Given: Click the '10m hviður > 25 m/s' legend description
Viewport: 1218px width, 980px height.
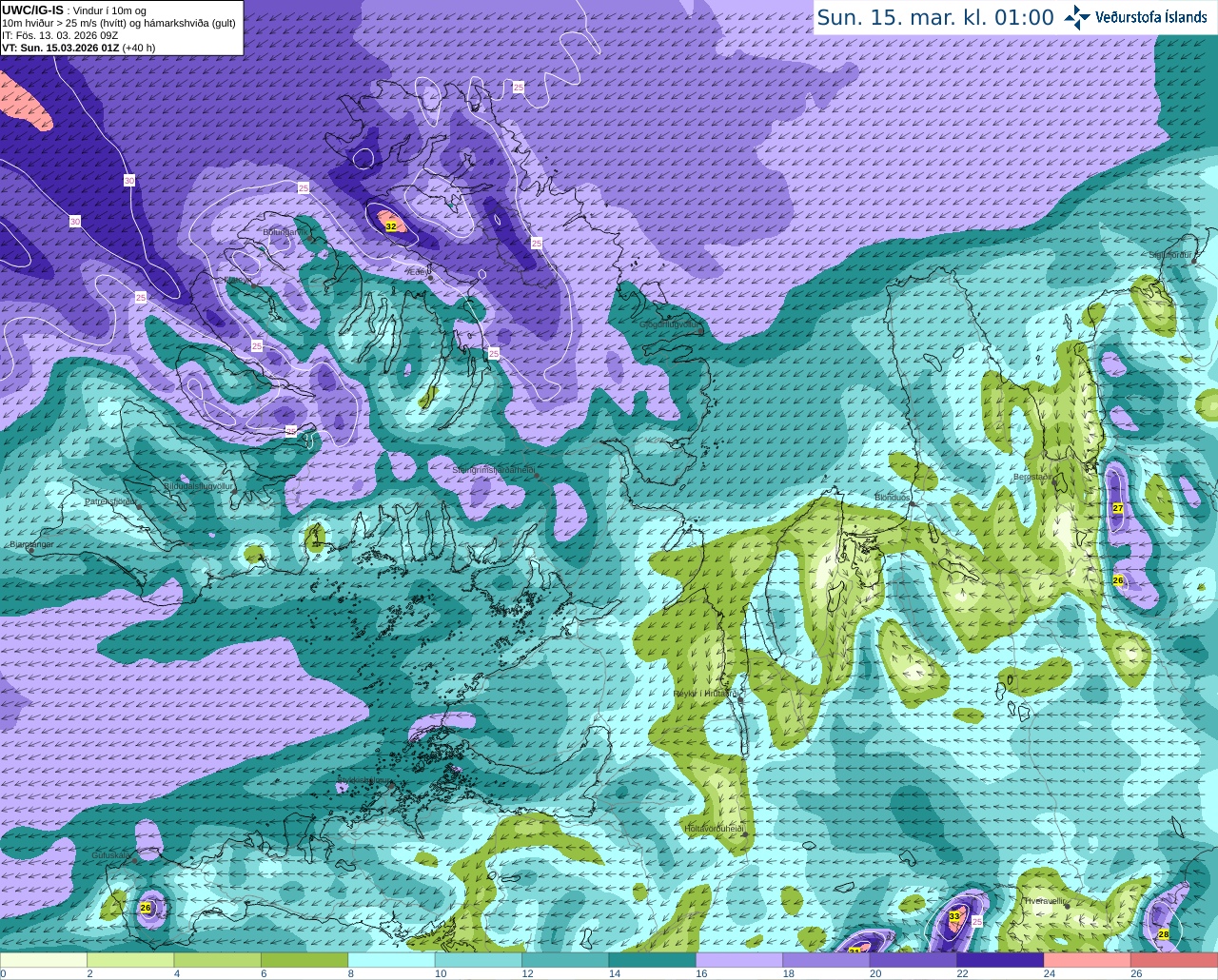Looking at the screenshot, I should pyautogui.click(x=119, y=23).
